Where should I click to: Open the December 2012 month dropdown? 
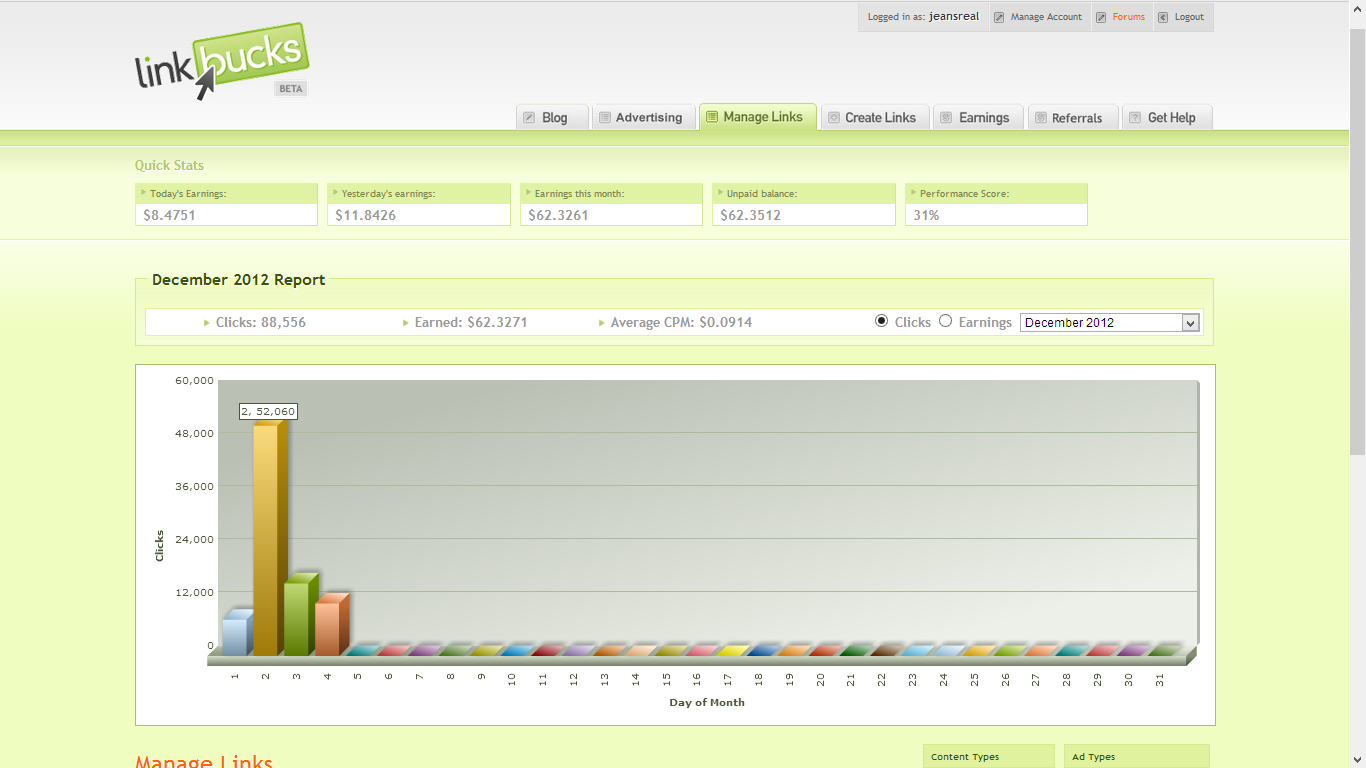pos(1109,323)
